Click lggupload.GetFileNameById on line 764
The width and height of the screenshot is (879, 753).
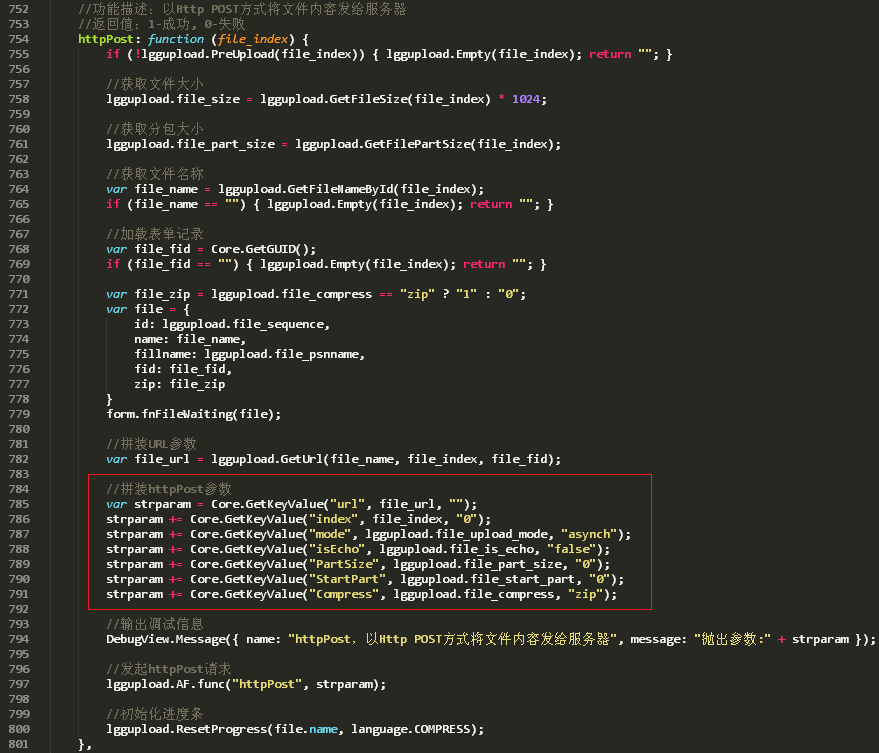(306, 189)
